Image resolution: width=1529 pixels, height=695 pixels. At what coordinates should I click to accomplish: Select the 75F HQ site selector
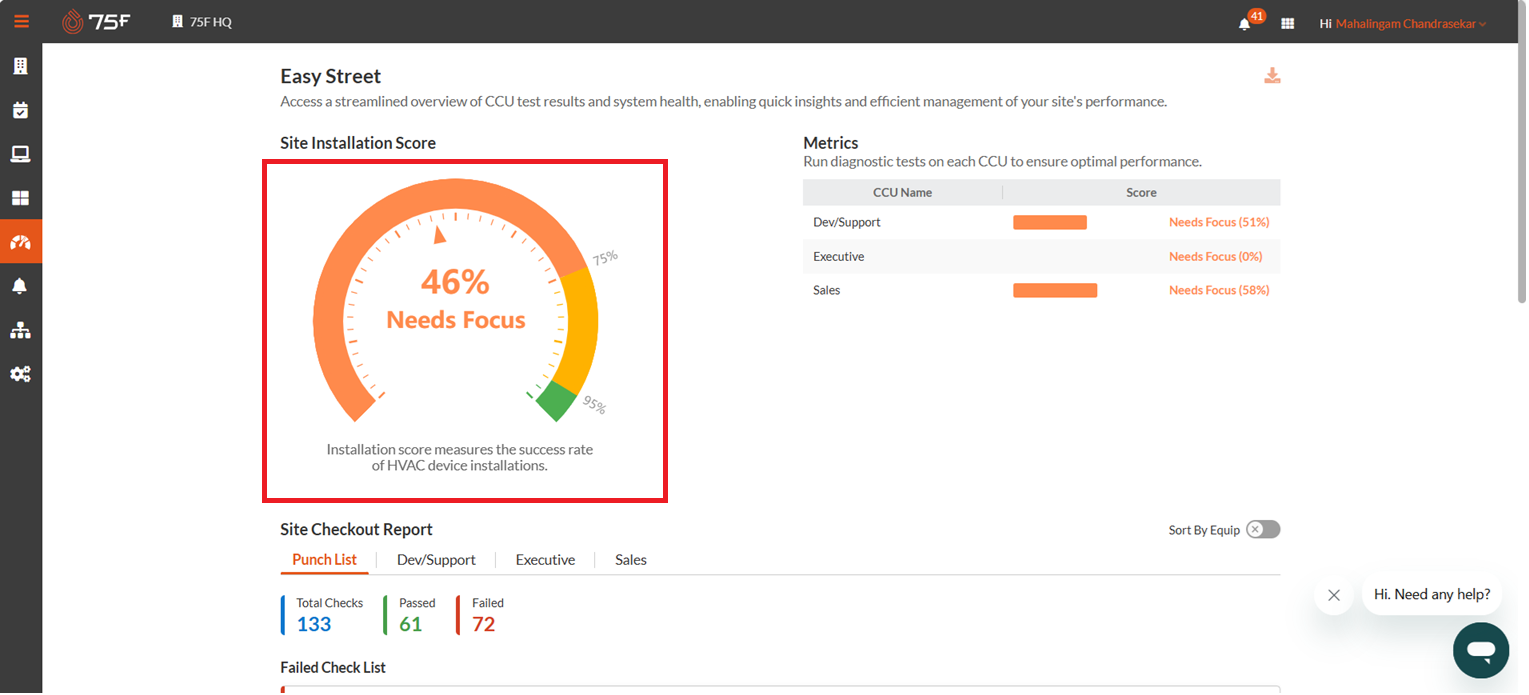point(202,22)
